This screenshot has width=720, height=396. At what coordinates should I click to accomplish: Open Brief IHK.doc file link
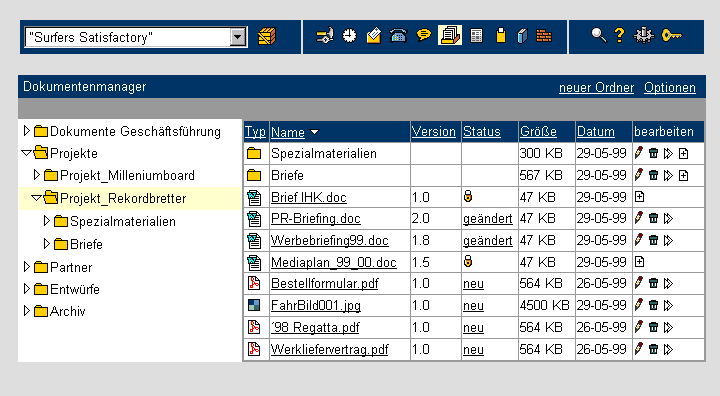309,197
